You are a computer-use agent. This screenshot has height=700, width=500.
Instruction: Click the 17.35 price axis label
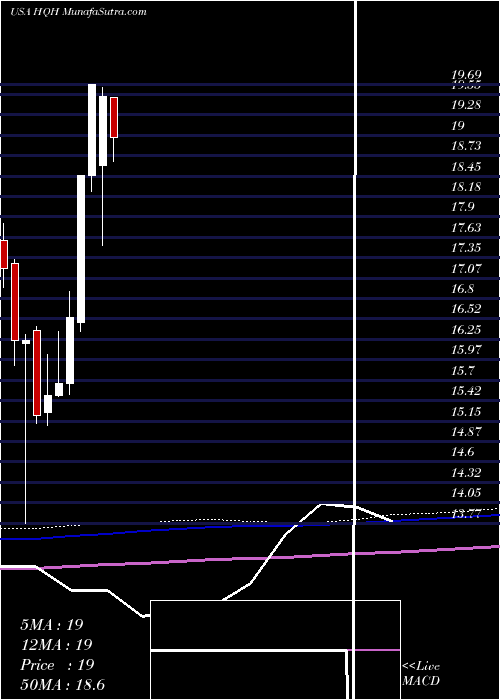[466, 248]
